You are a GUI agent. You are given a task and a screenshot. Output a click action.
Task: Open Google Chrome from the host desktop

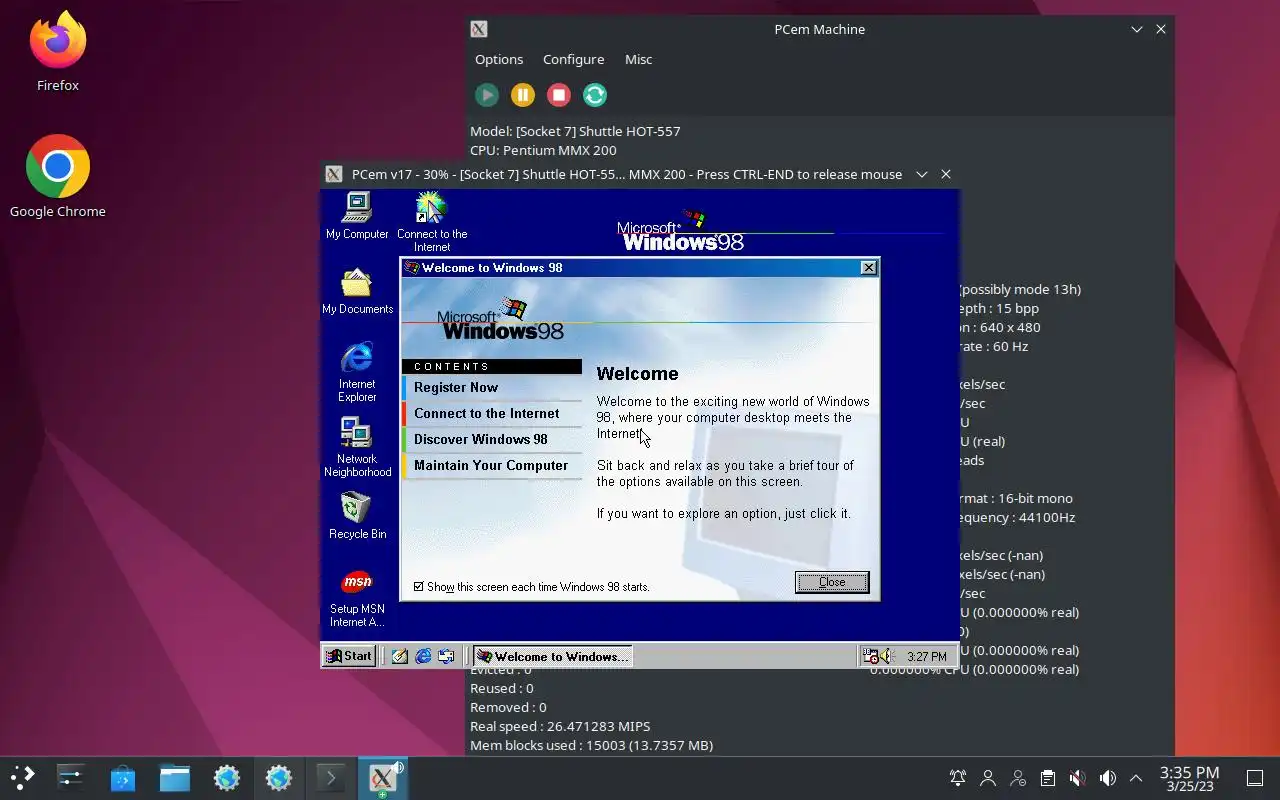point(58,177)
